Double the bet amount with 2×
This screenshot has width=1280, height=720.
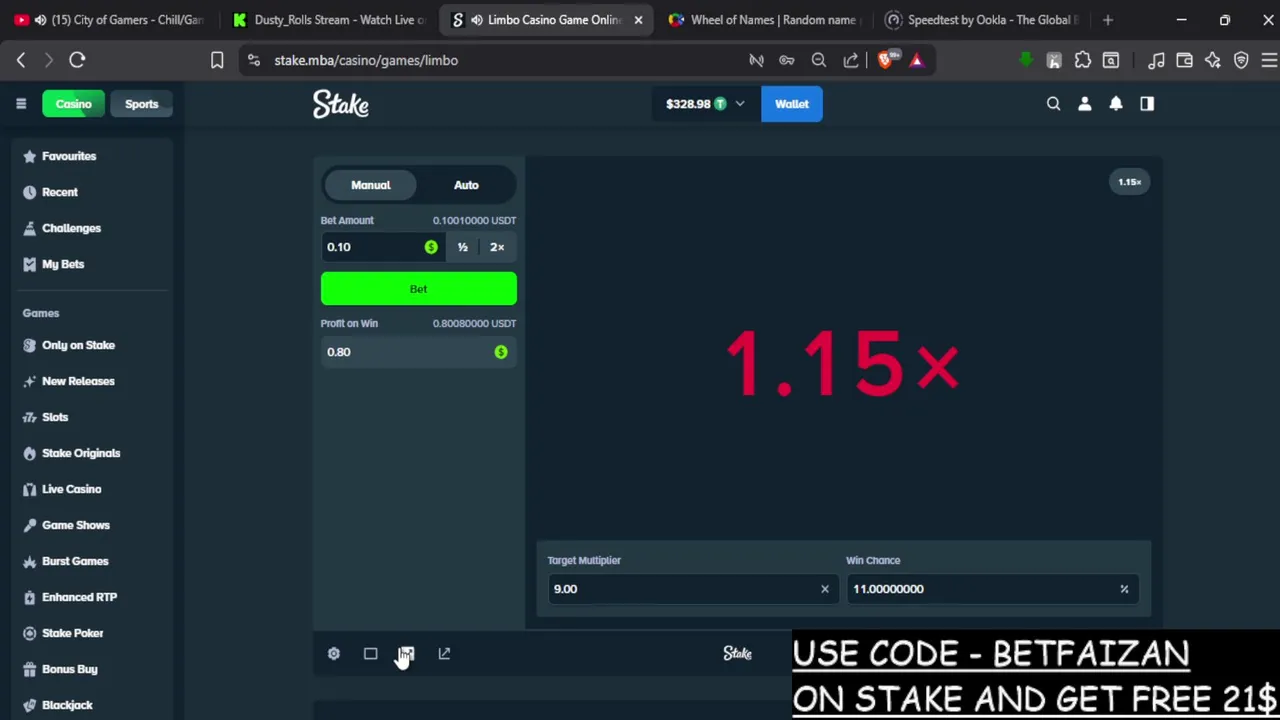(x=497, y=247)
